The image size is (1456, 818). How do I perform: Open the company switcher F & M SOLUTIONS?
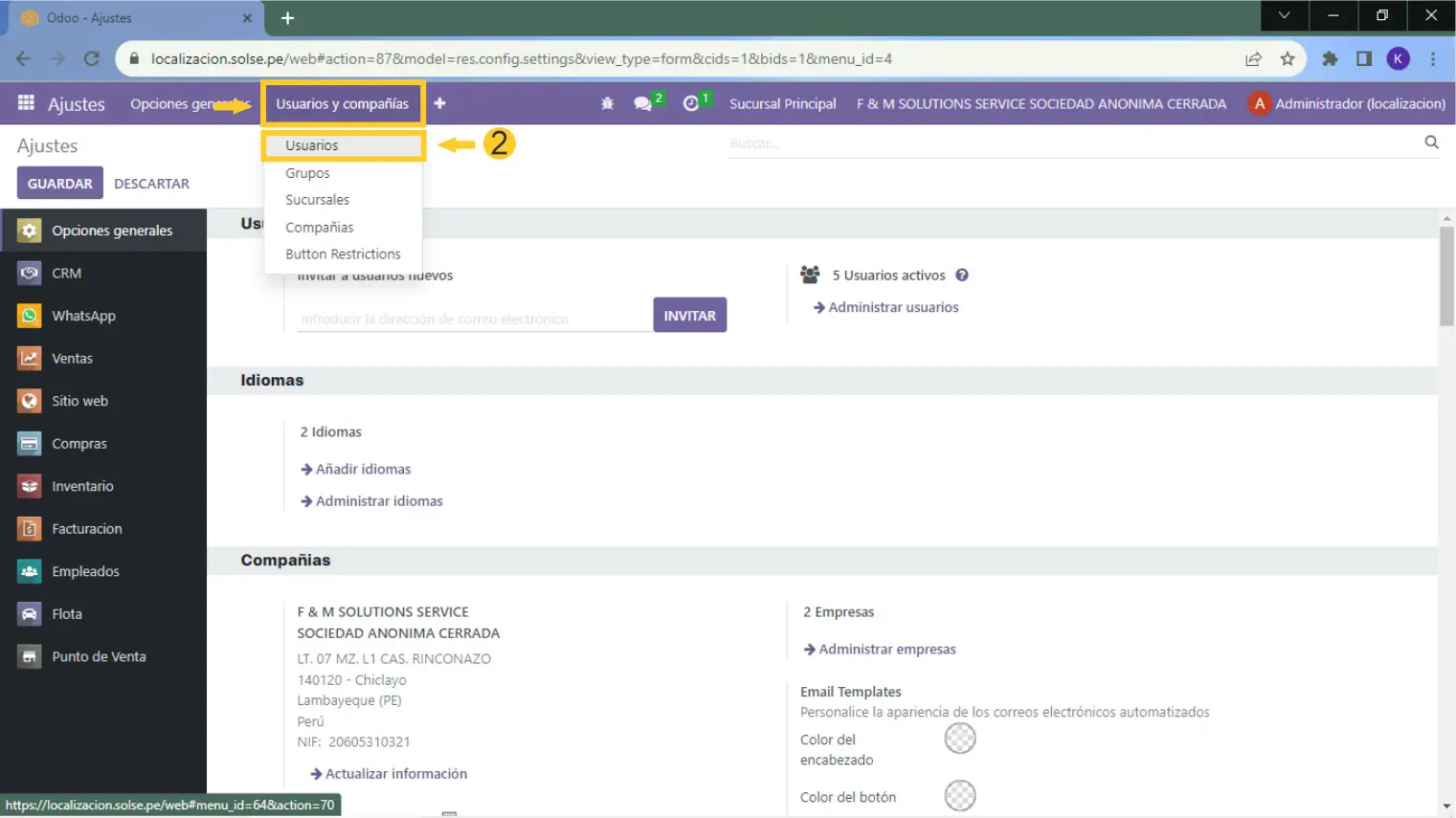(1042, 103)
